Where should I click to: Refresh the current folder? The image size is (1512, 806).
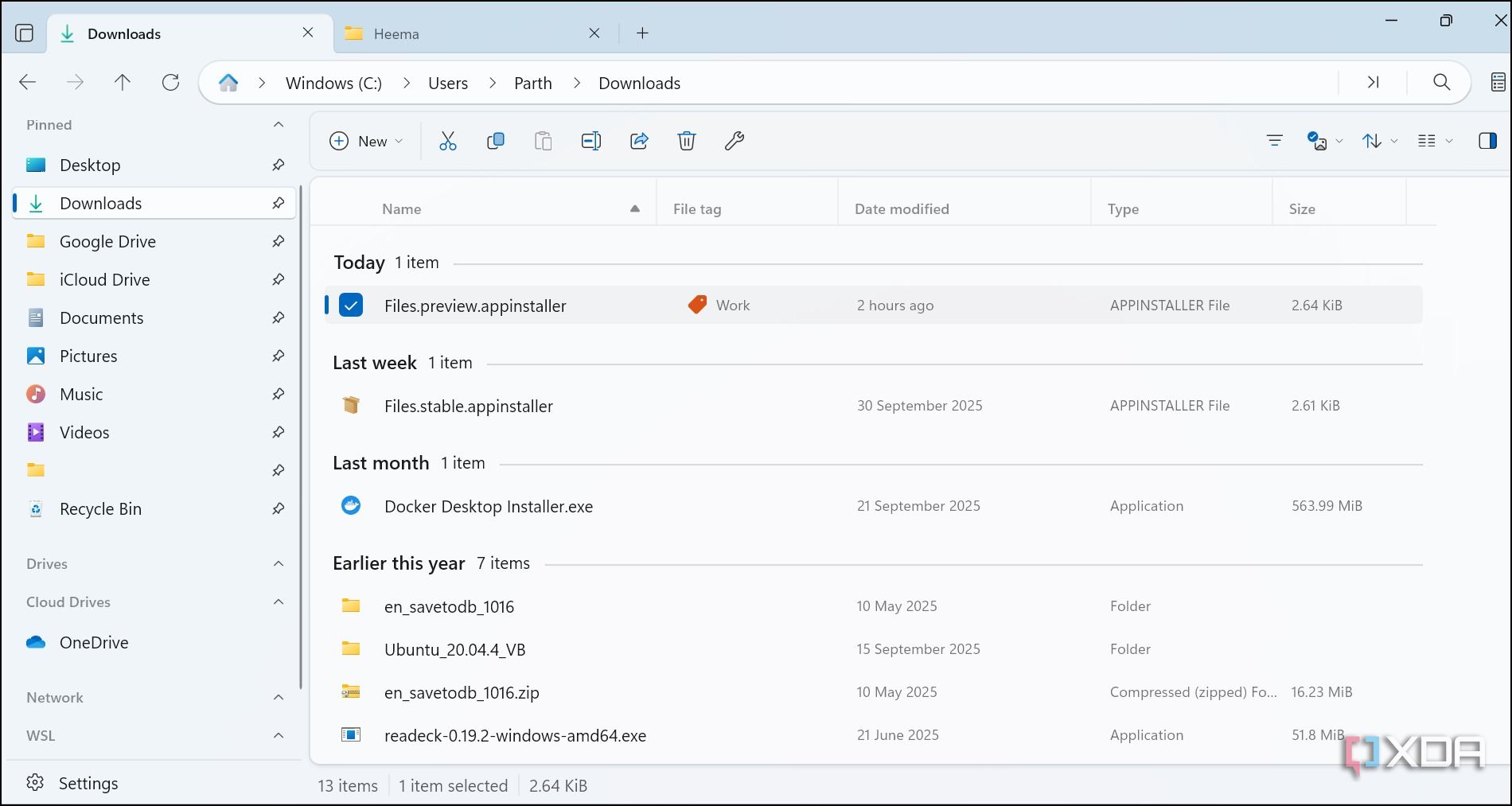pyautogui.click(x=170, y=82)
